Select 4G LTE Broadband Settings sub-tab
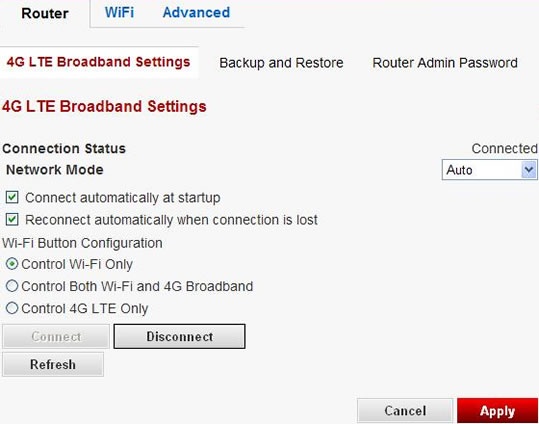539x424 pixels. (x=99, y=62)
